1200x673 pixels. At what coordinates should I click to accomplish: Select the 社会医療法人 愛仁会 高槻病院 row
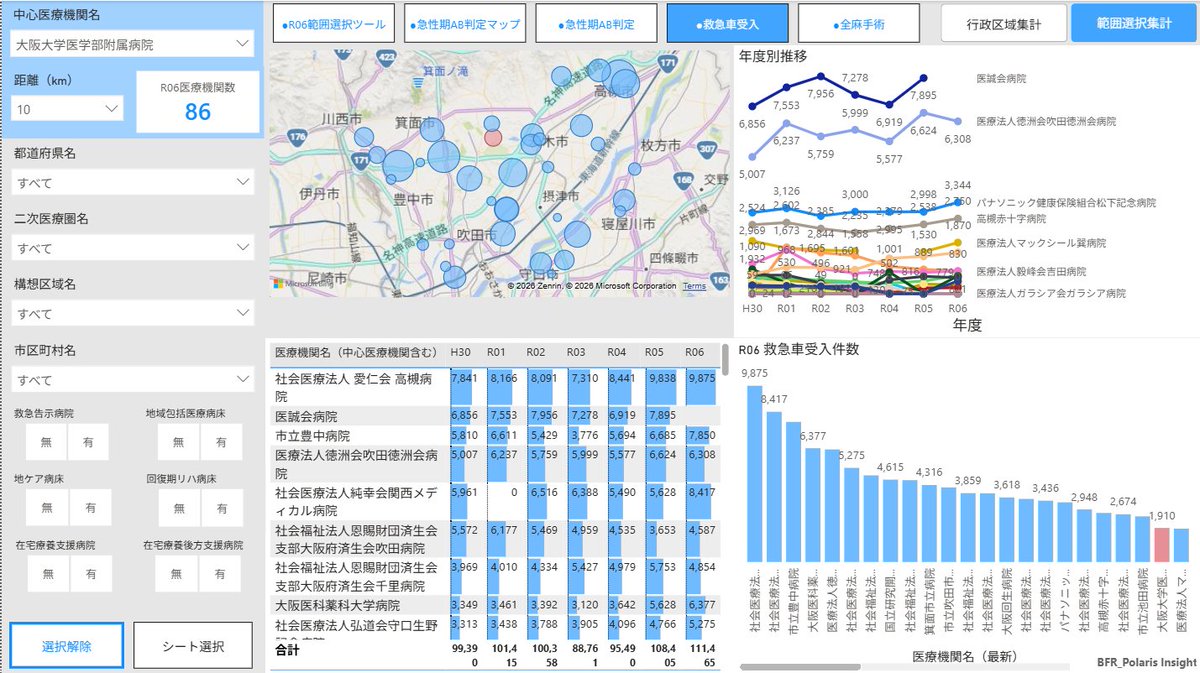point(495,387)
